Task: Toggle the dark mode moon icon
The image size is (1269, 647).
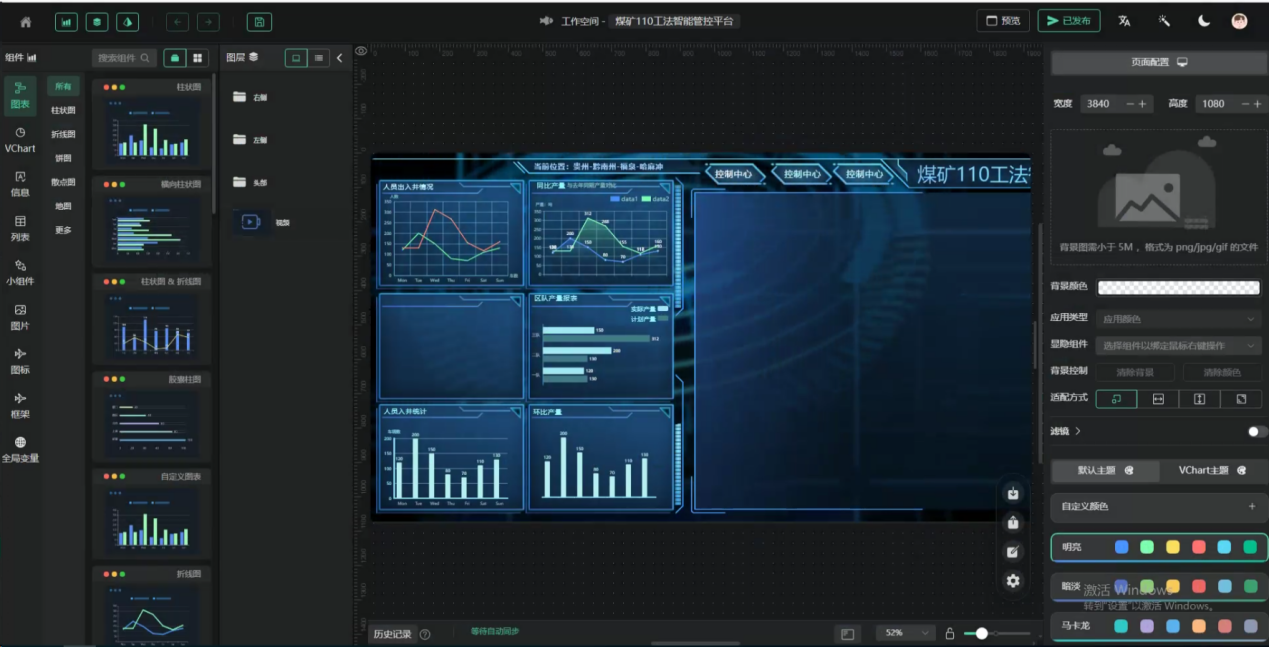Action: pos(1204,21)
